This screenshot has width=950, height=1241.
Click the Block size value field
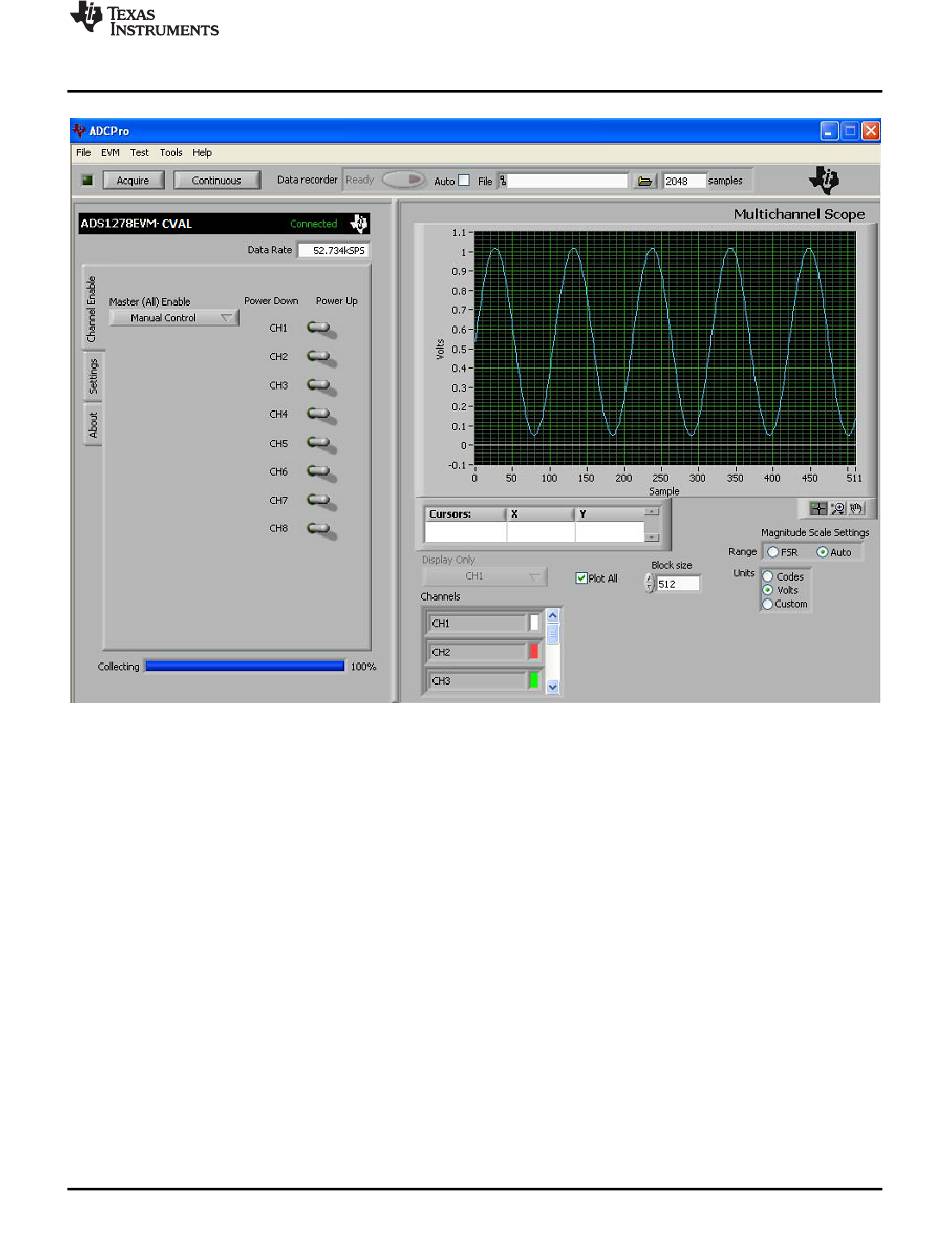[x=679, y=584]
